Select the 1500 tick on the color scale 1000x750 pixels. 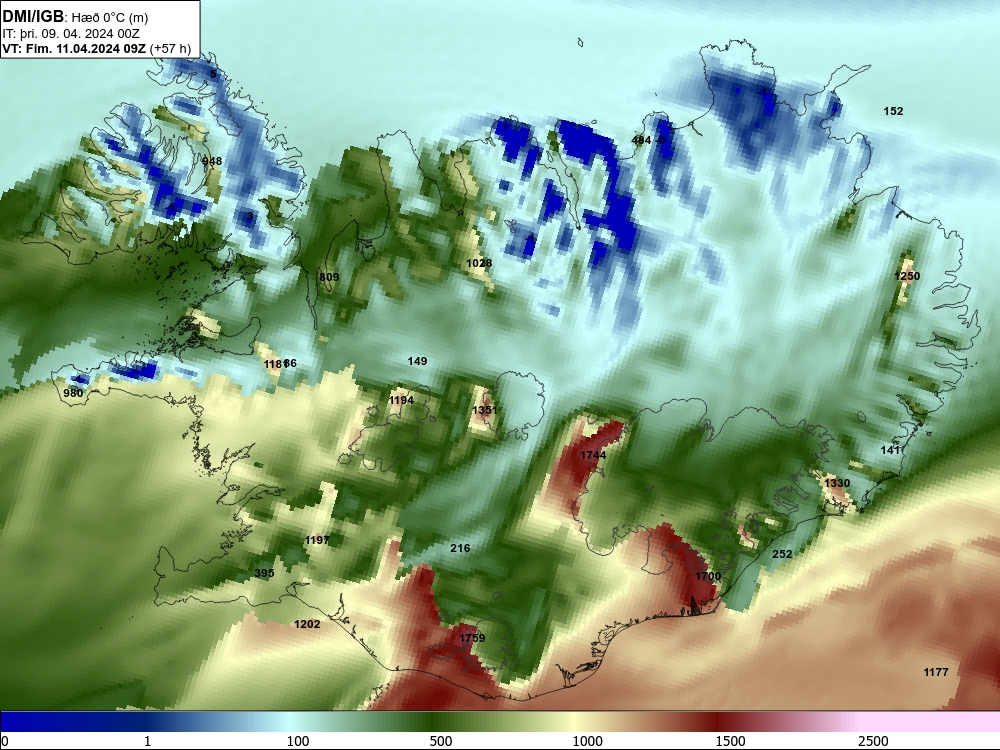[730, 741]
